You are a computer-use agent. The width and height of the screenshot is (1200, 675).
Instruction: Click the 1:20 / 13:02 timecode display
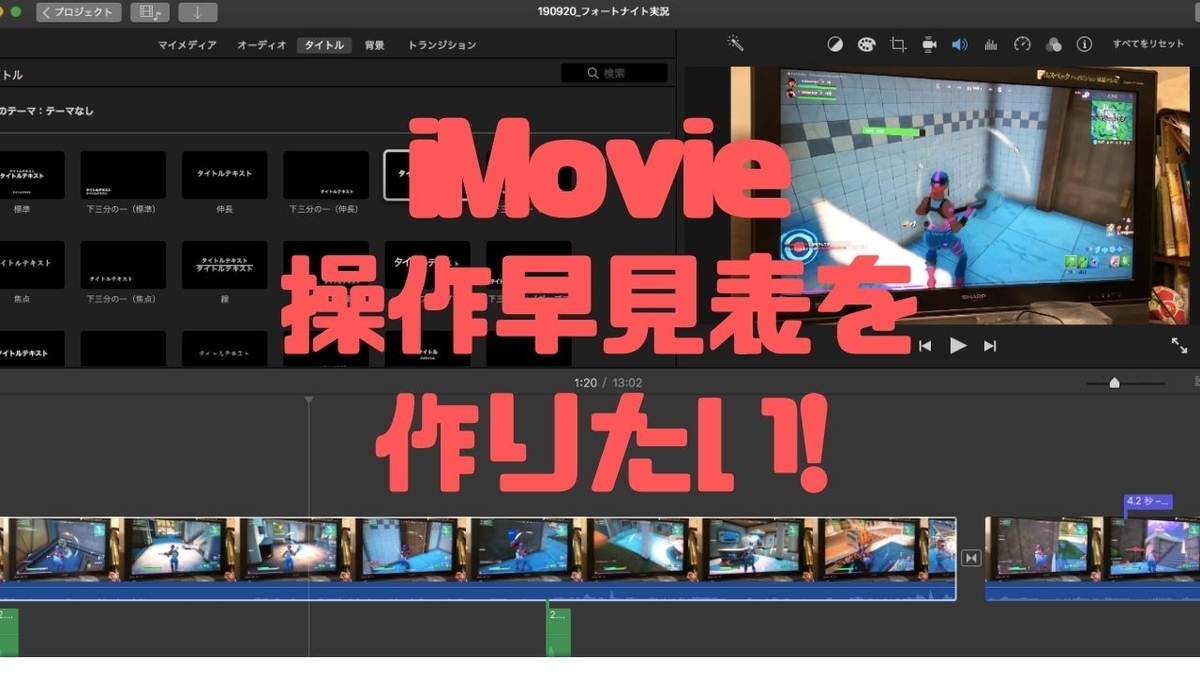[608, 383]
